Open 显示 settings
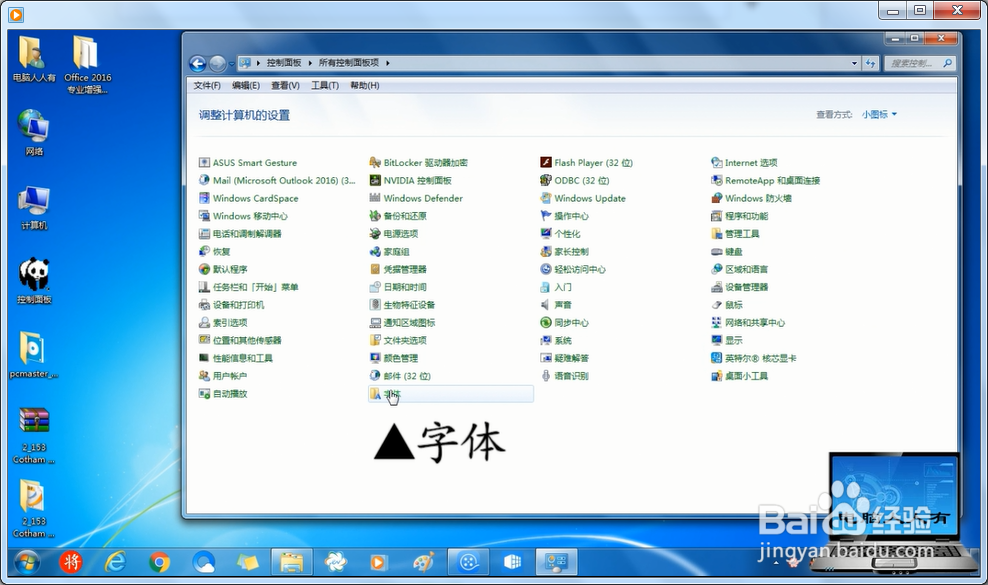 point(727,340)
